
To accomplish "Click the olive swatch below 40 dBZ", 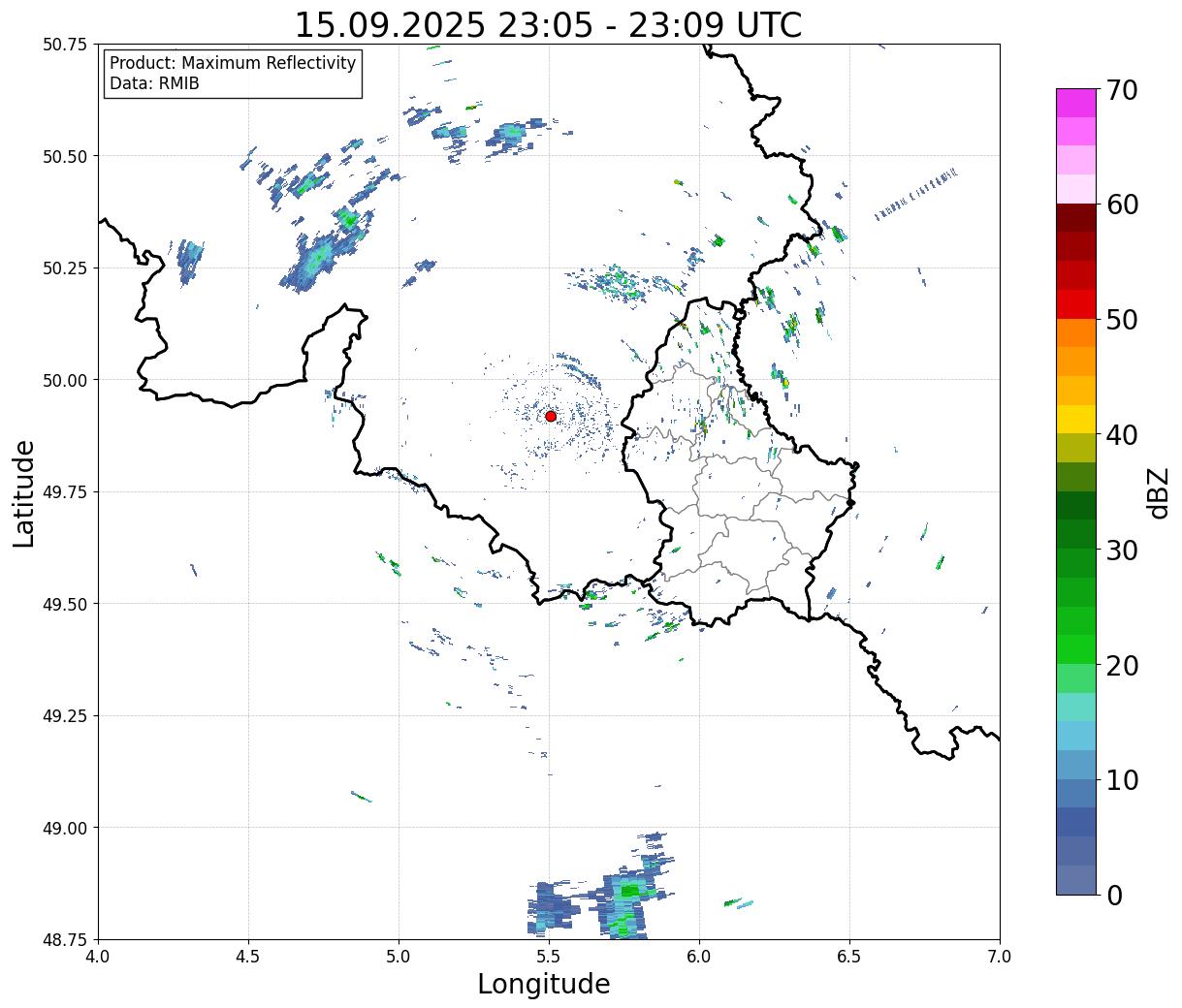I will (1076, 448).
